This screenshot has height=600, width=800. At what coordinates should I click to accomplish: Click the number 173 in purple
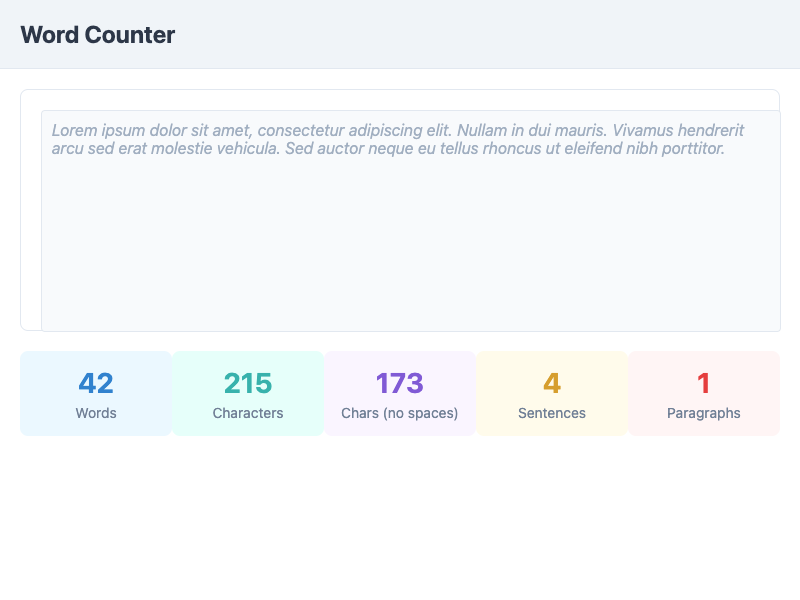click(400, 382)
